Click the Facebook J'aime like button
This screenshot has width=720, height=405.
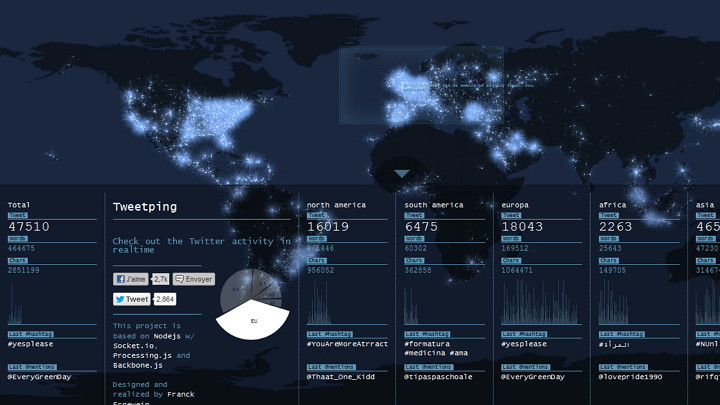tap(130, 279)
